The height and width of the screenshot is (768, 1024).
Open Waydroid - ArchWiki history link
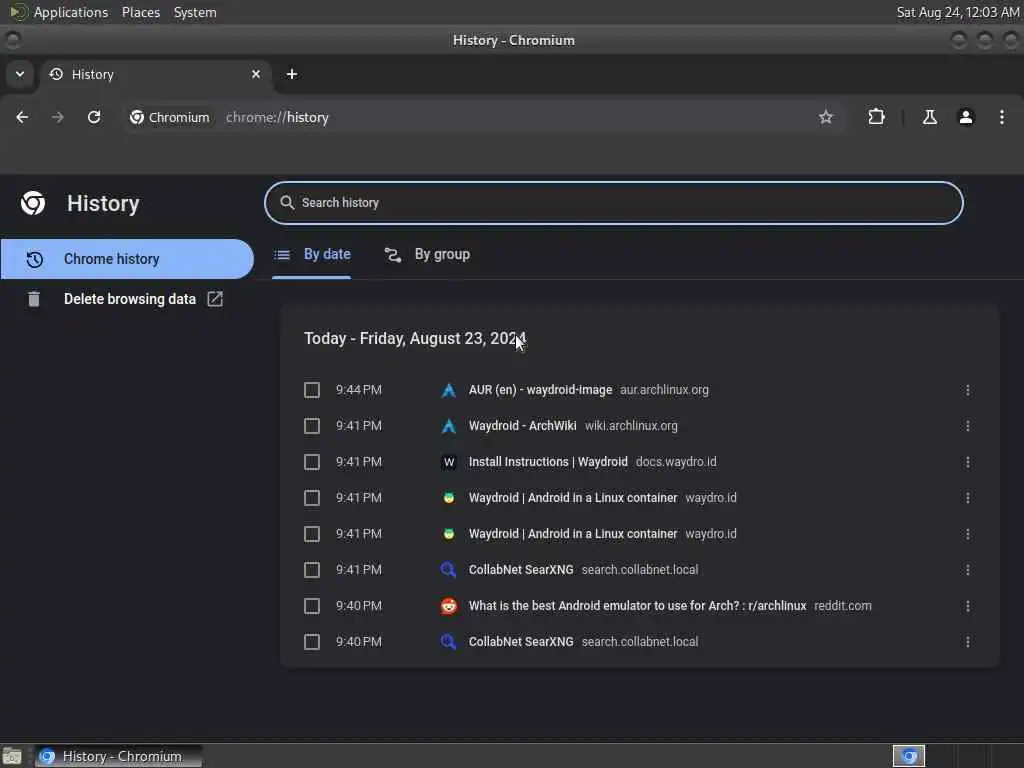pyautogui.click(x=522, y=426)
